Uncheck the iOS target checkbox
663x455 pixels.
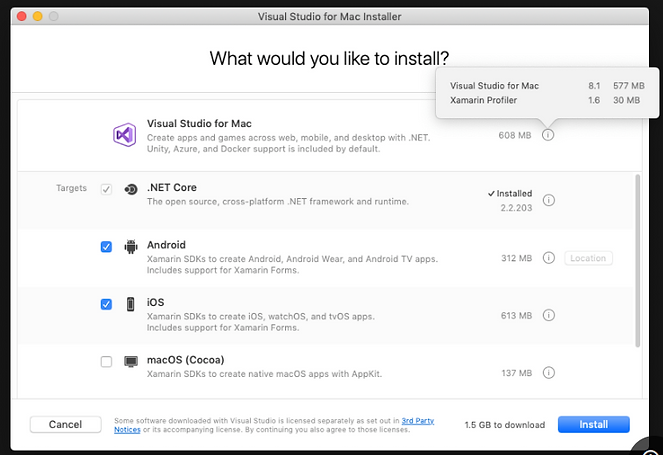tap(106, 304)
